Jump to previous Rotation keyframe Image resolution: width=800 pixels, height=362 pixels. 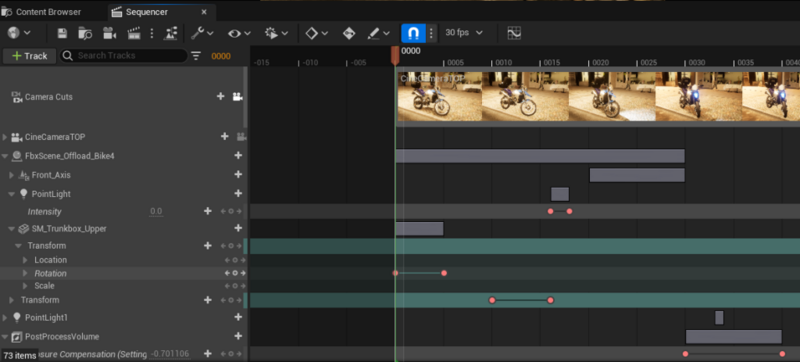(228, 273)
